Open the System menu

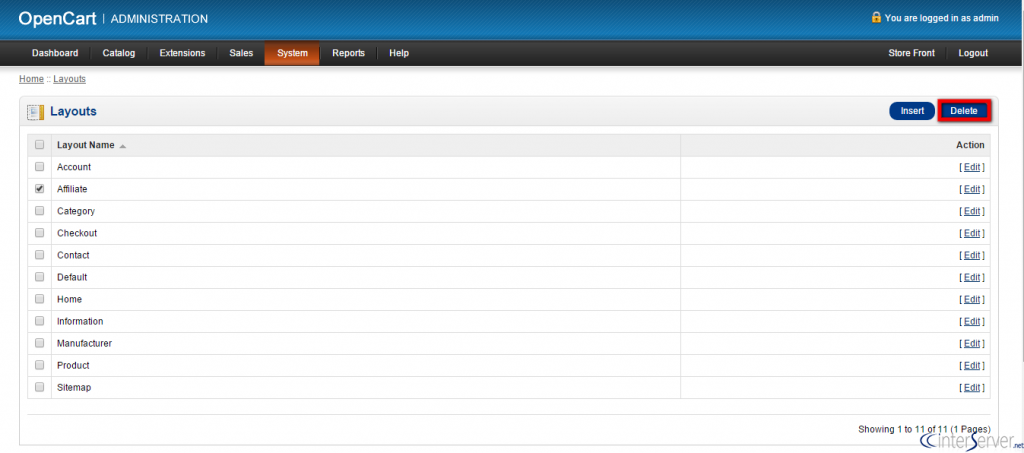coord(292,54)
